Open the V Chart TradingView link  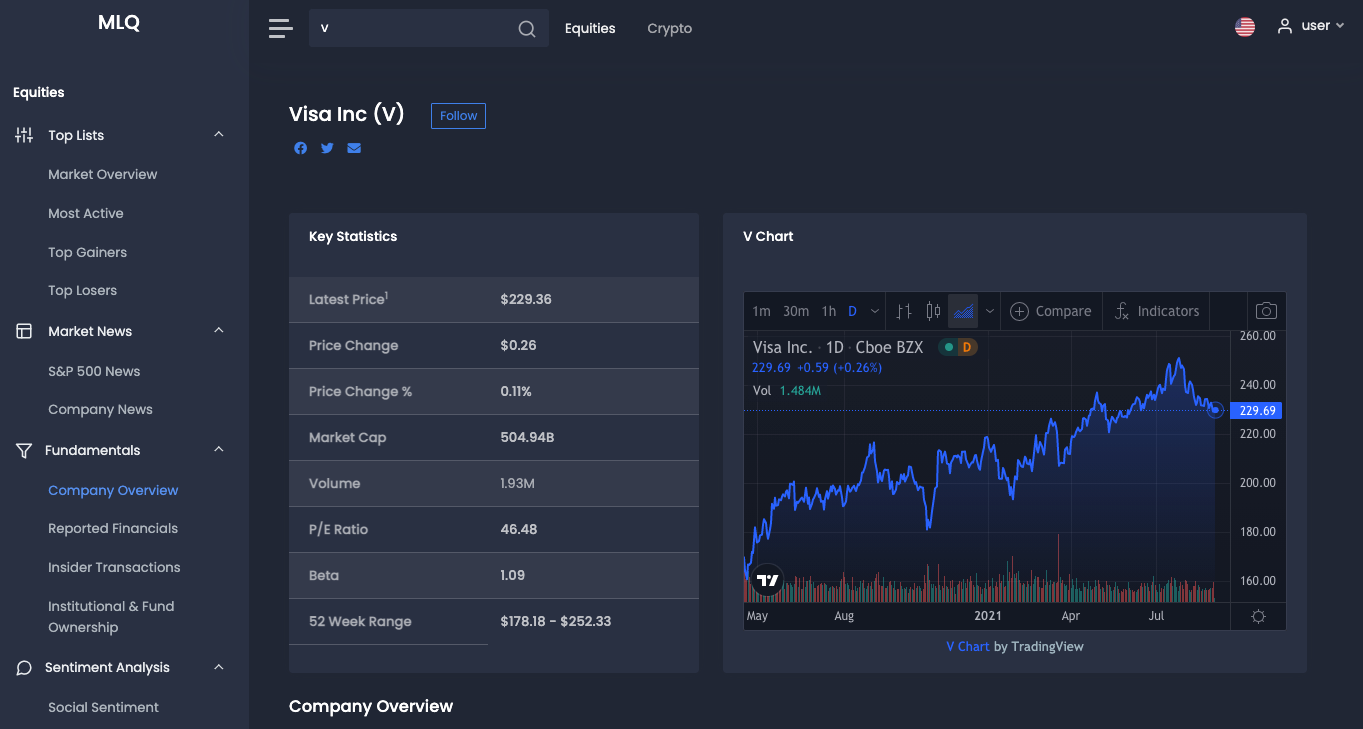click(968, 647)
